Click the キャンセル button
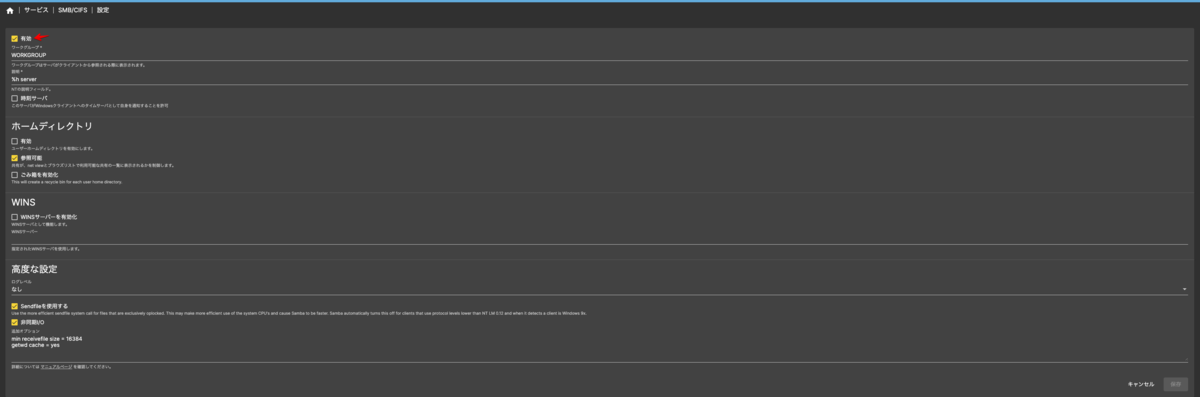The width and height of the screenshot is (1200, 397). pos(1141,384)
